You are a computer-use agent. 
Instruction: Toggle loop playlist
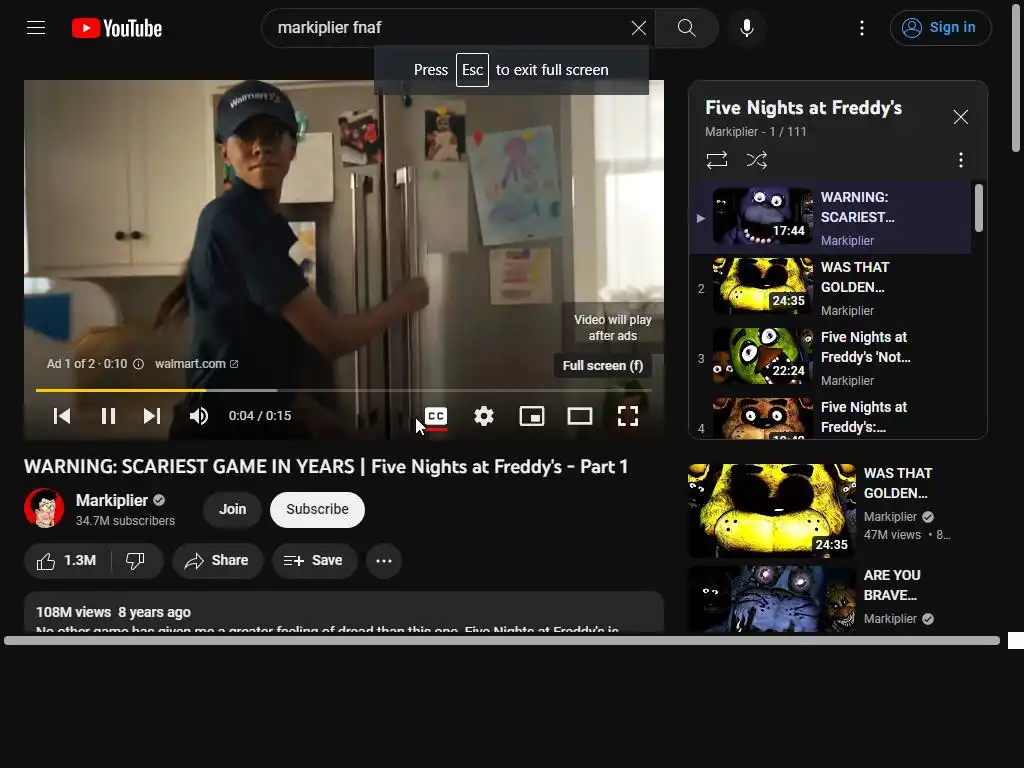[716, 160]
